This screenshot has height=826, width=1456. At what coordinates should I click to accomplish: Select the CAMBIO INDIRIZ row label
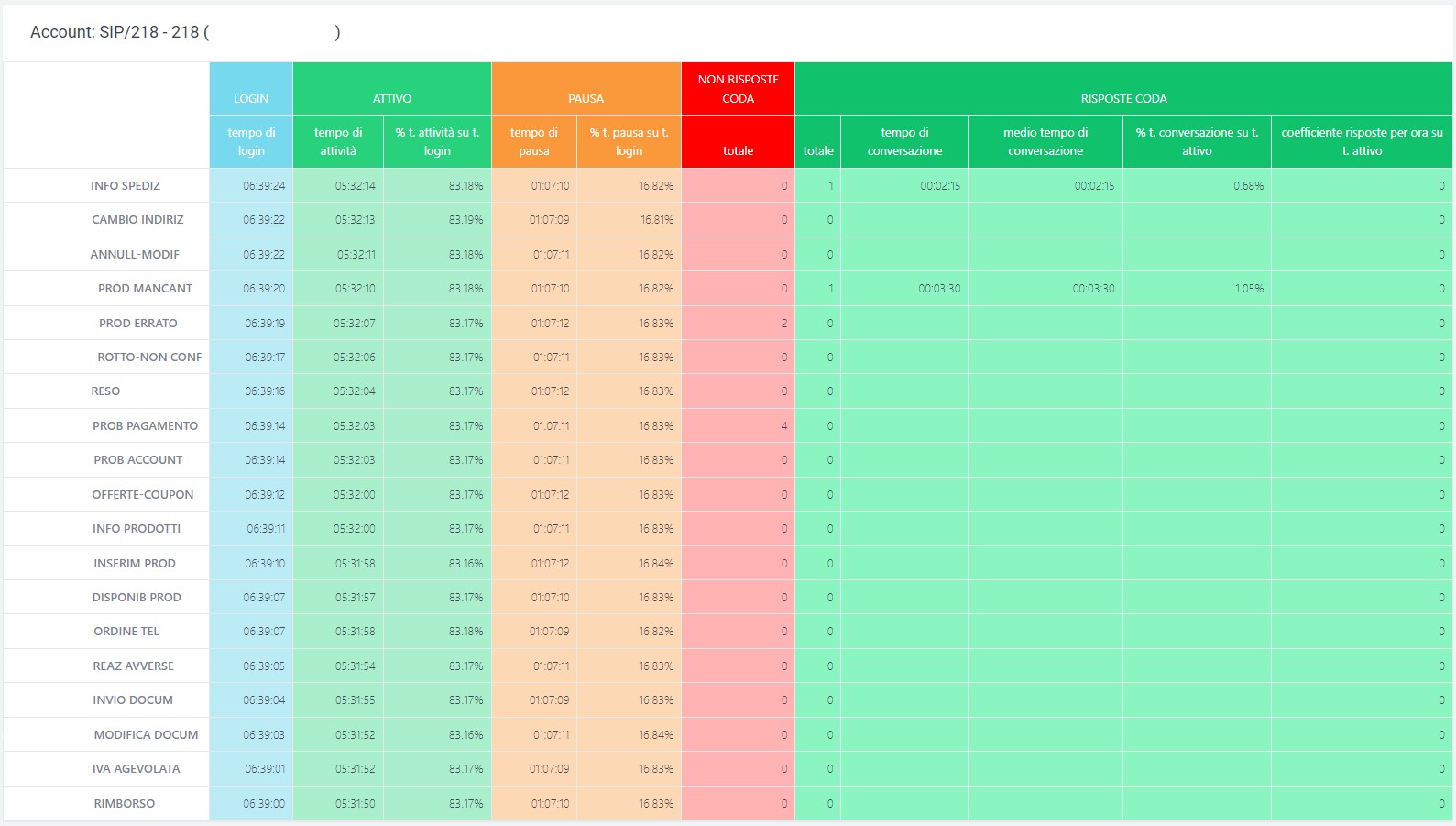[x=137, y=219]
